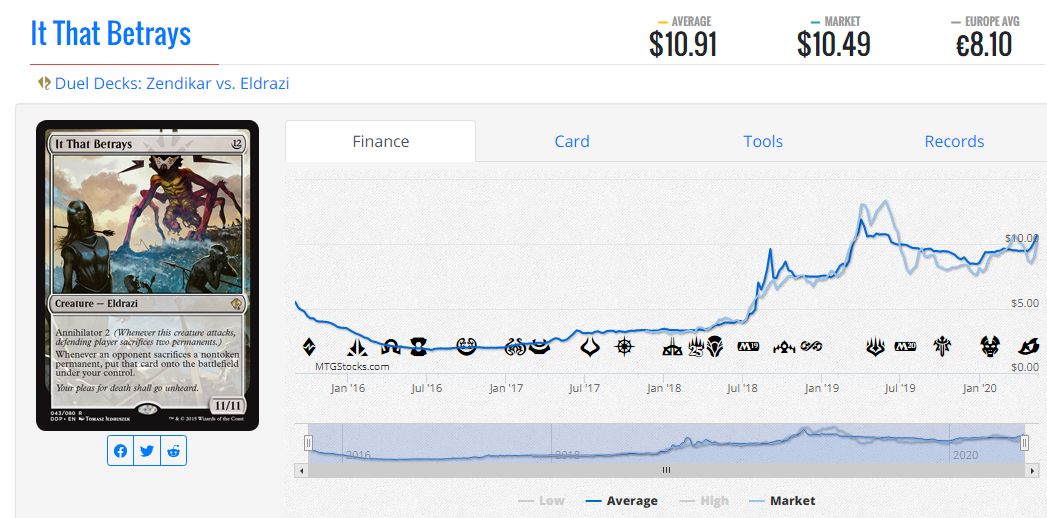The height and width of the screenshot is (518, 1047).
Task: Click the $10.91 average price
Action: point(682,45)
